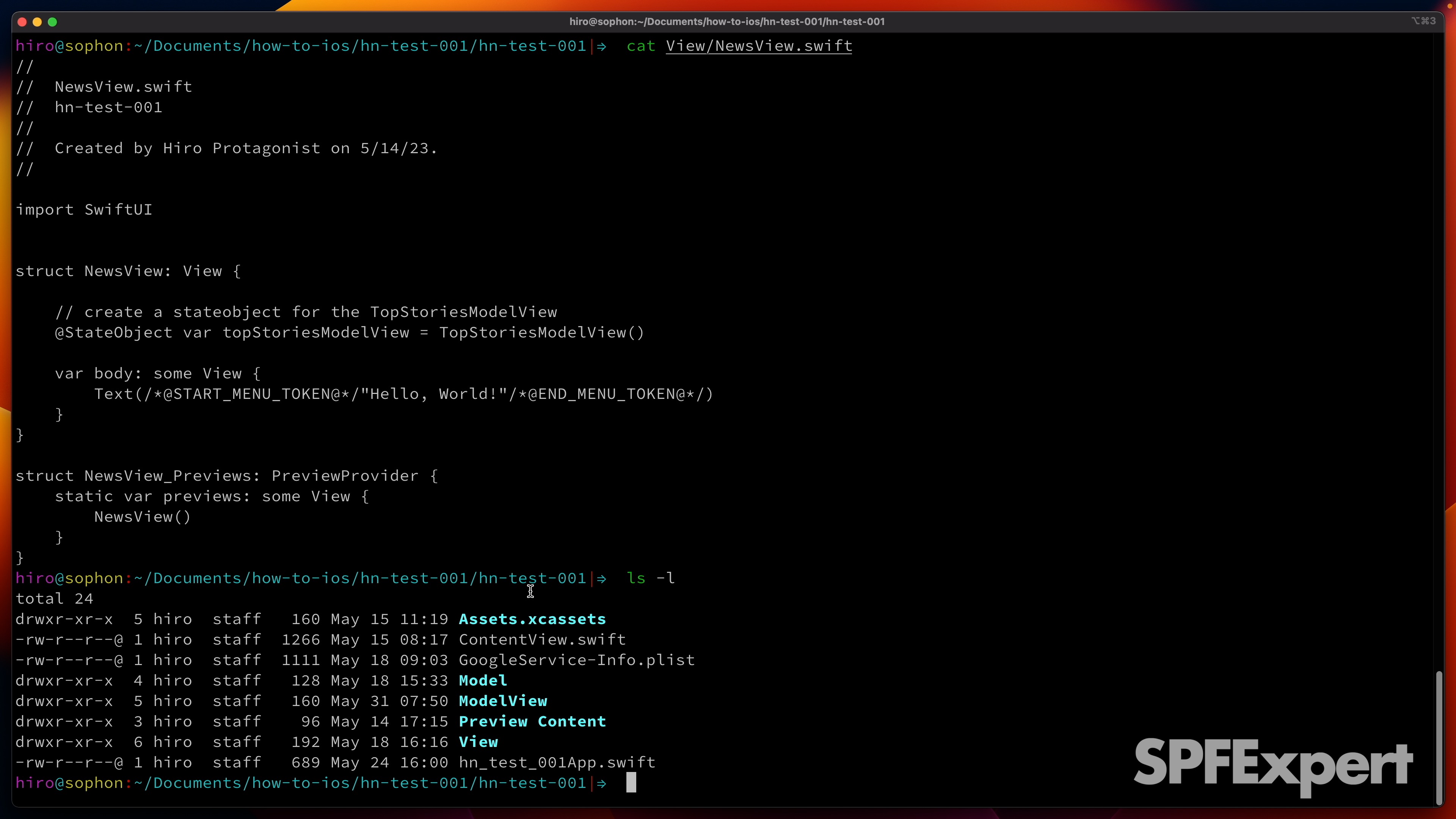The image size is (1456, 819).
Task: Click the @END_MENU_TOKEN@ comment text
Action: [x=607, y=394]
